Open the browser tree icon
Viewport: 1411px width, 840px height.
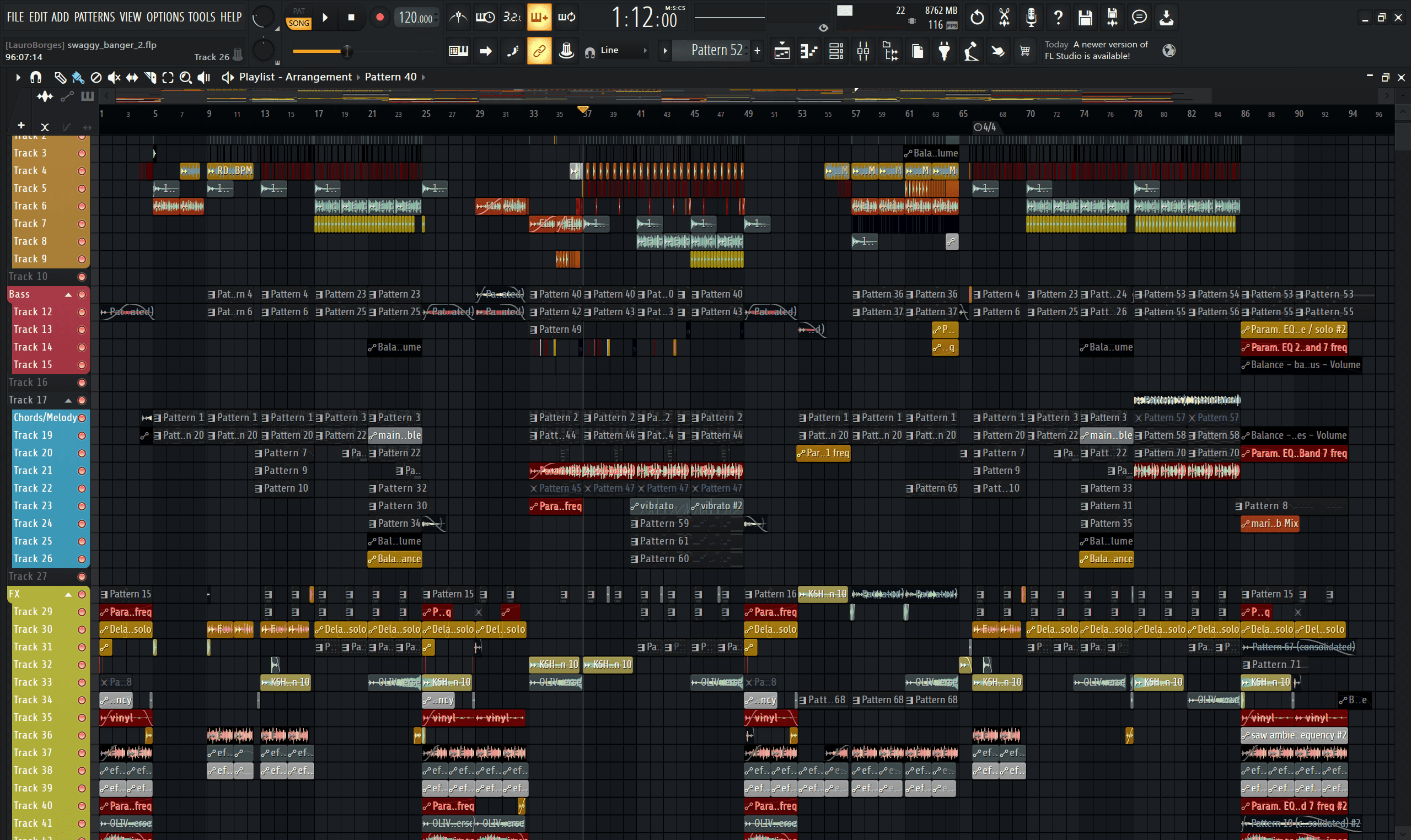pos(890,51)
